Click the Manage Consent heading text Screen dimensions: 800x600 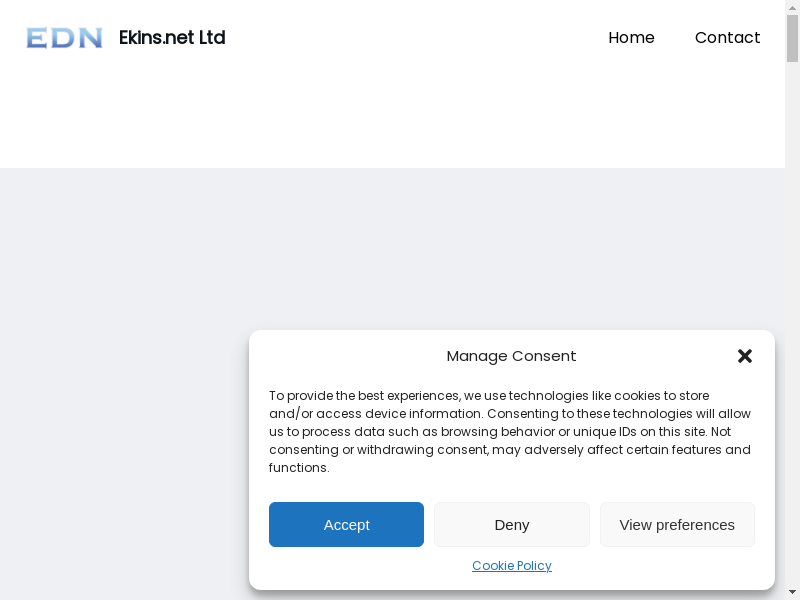(512, 356)
